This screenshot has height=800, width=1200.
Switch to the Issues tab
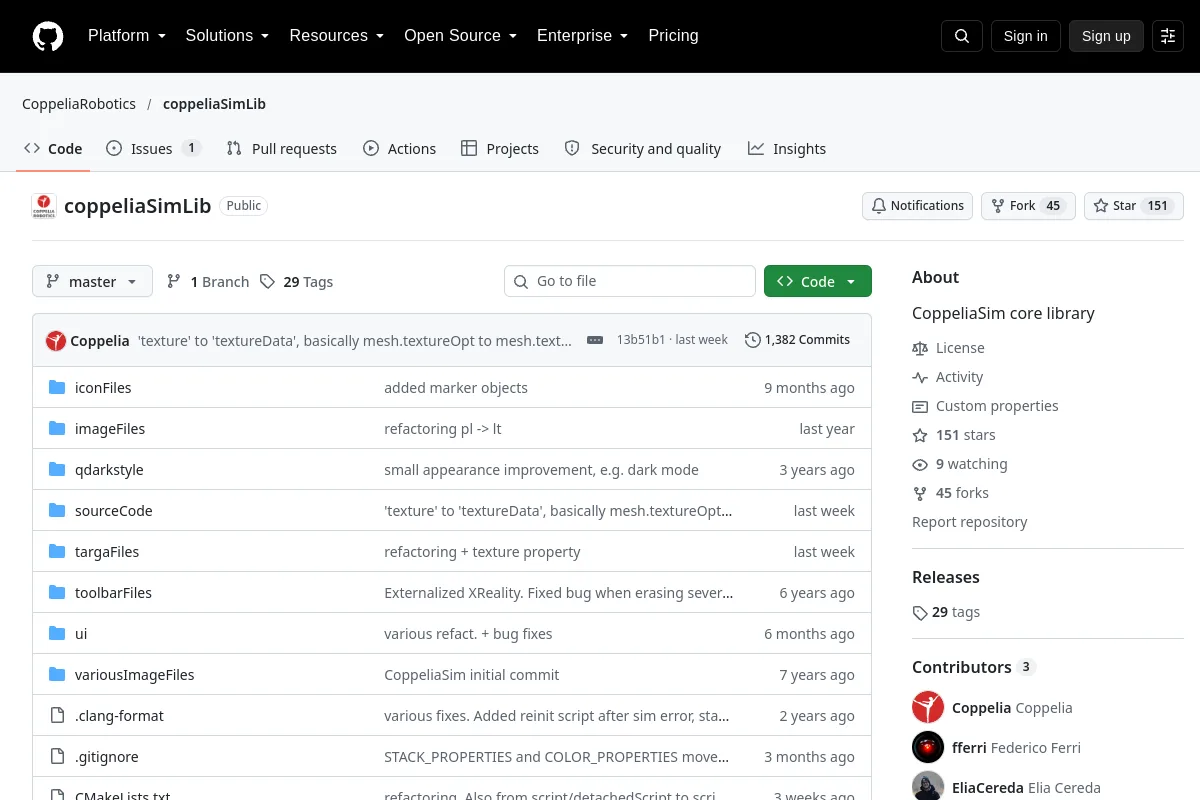click(x=153, y=148)
